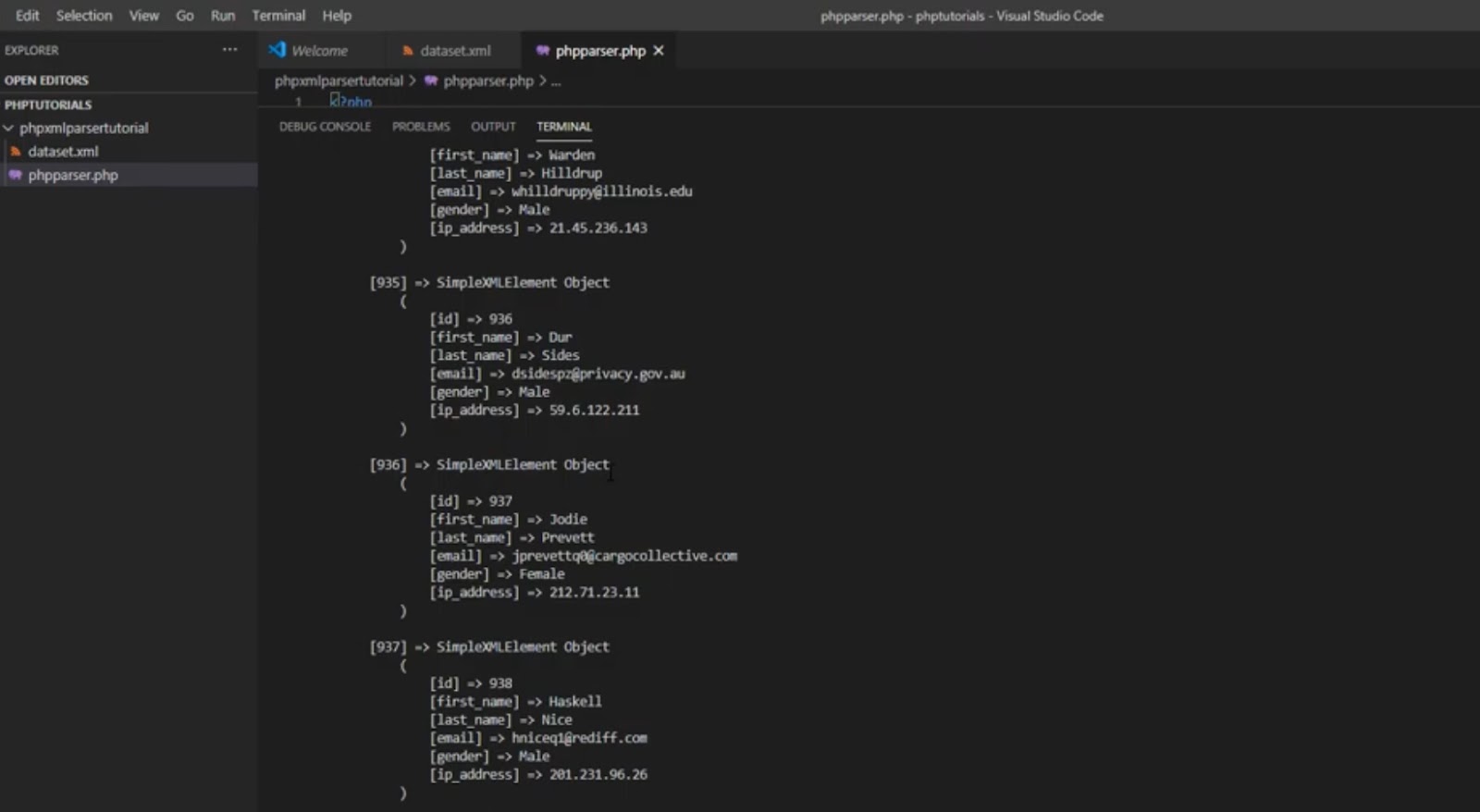The height and width of the screenshot is (812, 1480).
Task: Click the IP address 21.45.236.143
Action: 598,228
